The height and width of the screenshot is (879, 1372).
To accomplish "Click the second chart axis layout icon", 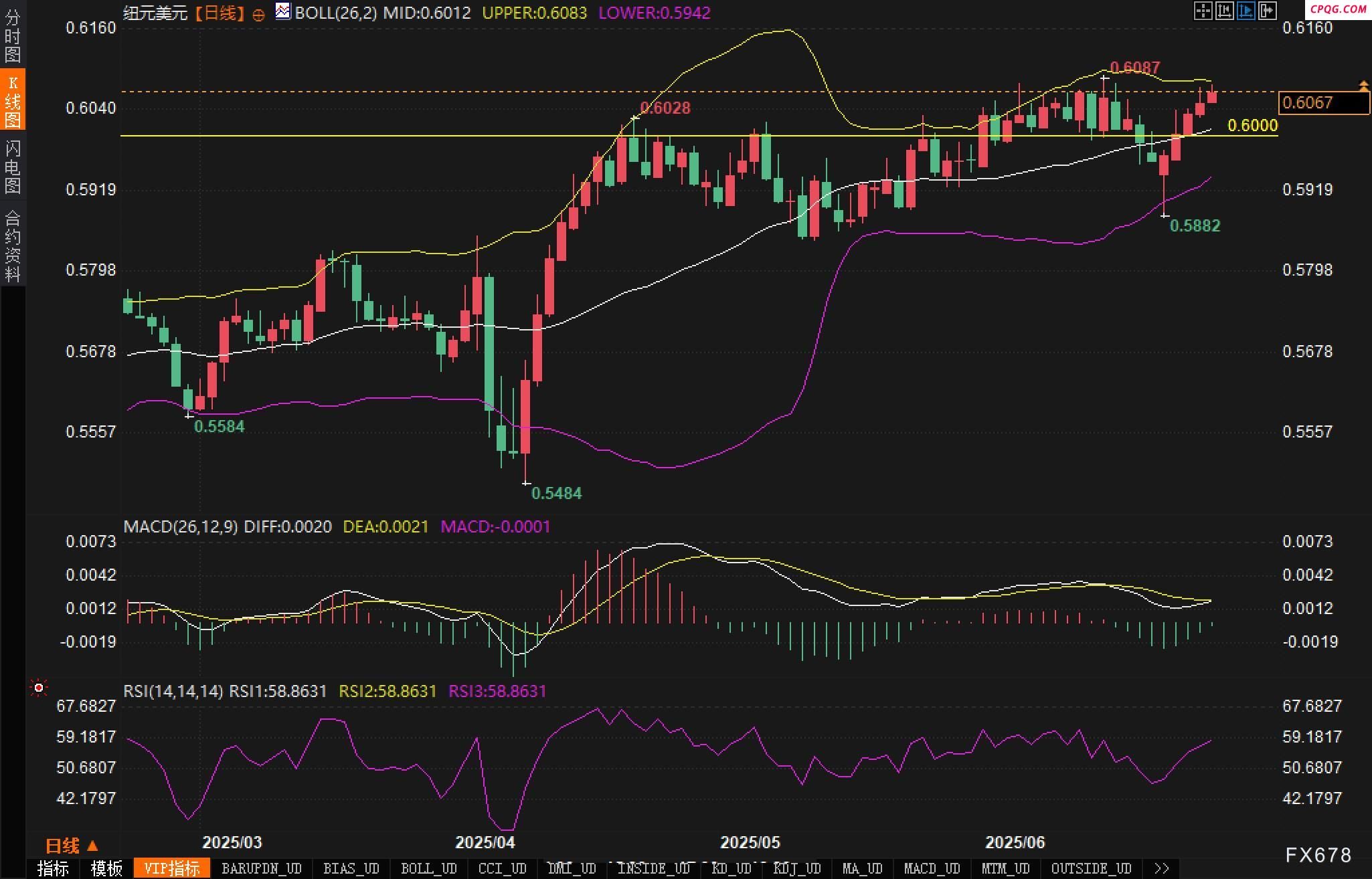I will click(1224, 11).
